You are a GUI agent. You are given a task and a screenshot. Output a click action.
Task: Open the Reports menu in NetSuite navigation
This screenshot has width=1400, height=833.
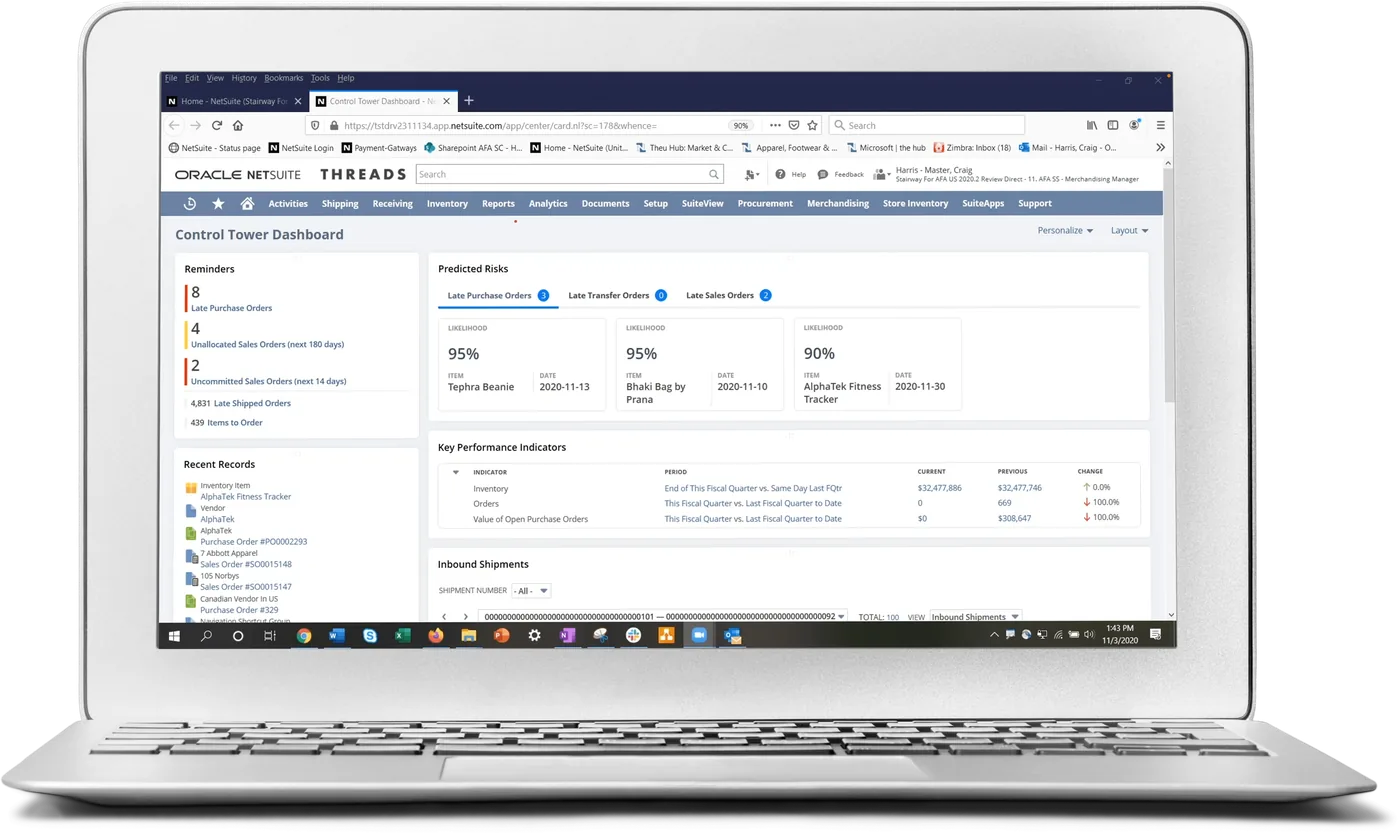click(x=498, y=203)
